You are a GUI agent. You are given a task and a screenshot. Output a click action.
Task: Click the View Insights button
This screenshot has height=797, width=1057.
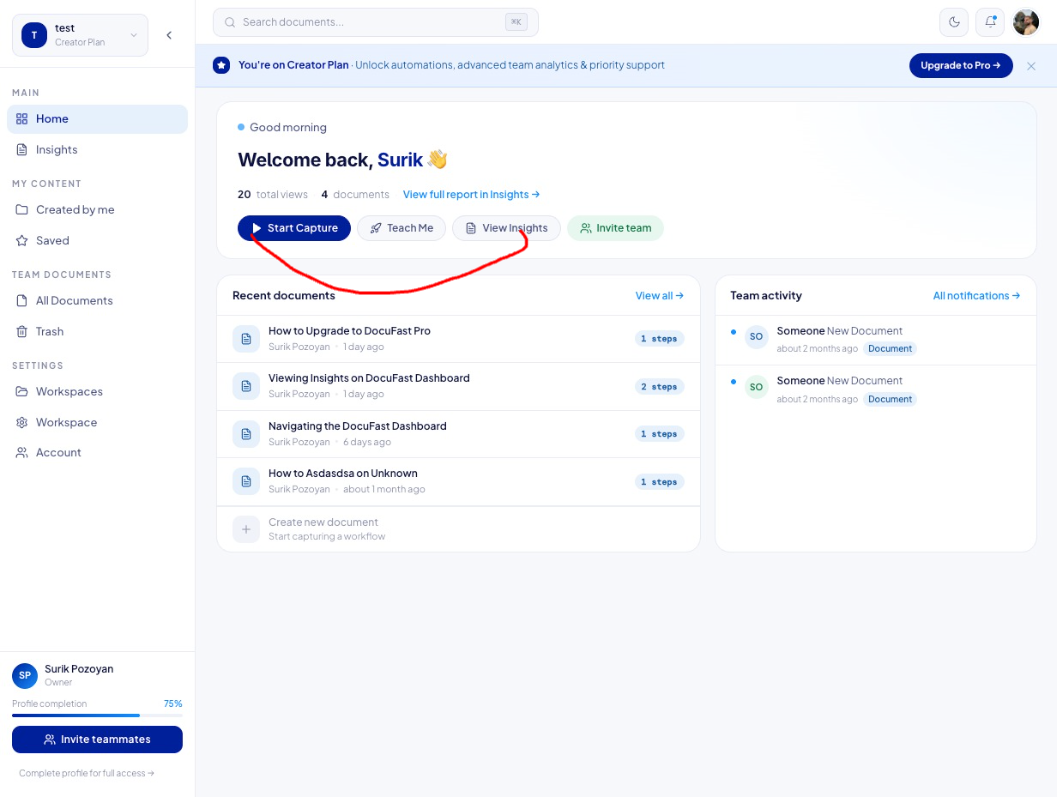tap(506, 228)
